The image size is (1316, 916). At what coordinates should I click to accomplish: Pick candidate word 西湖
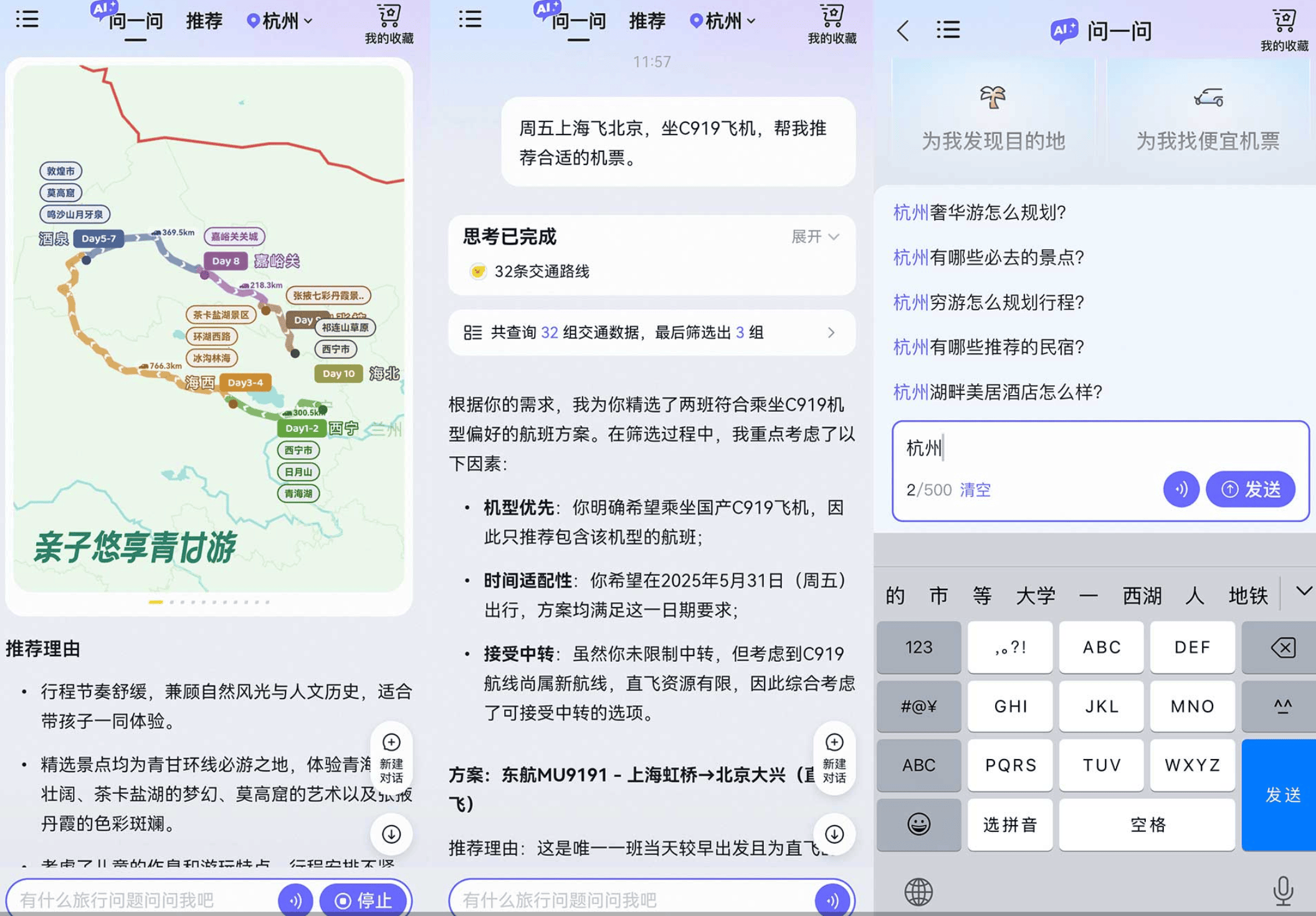[1142, 596]
